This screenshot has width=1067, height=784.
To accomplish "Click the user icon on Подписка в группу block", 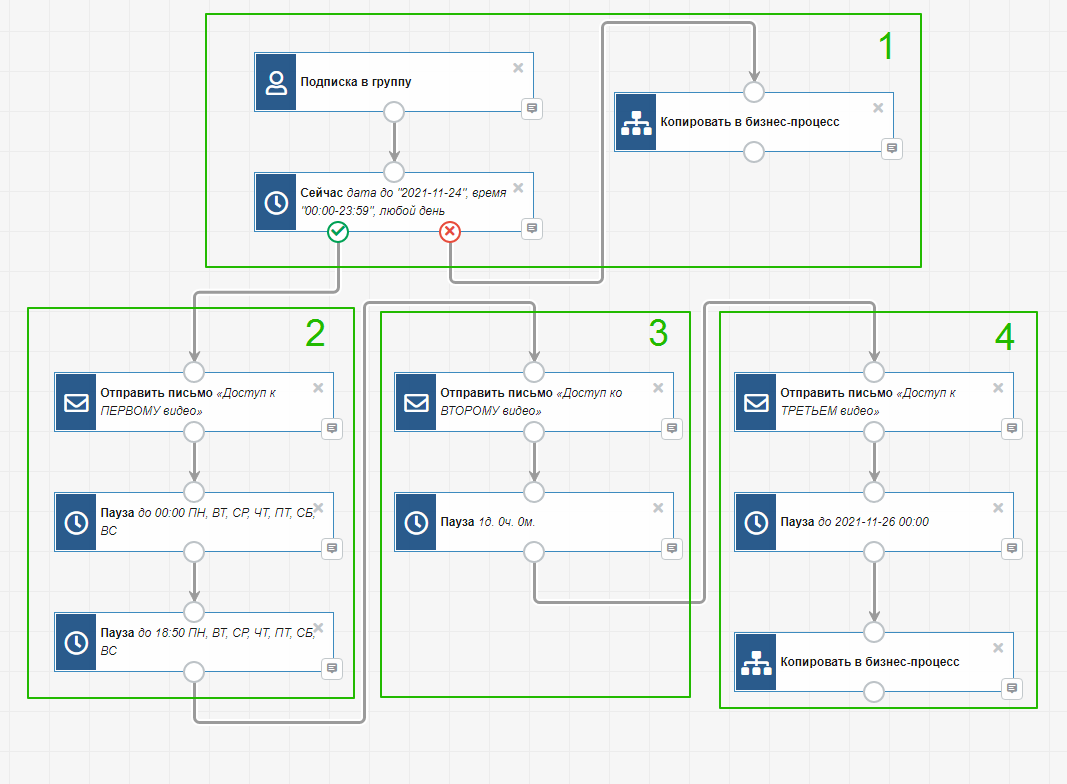I will point(276,82).
